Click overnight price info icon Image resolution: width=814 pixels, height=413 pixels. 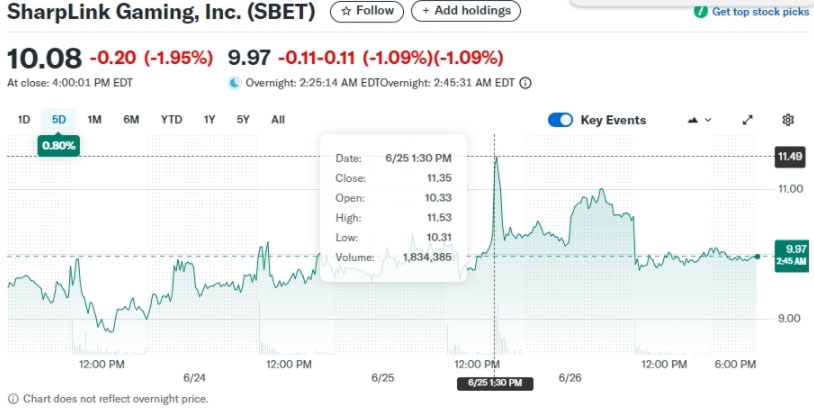525,83
